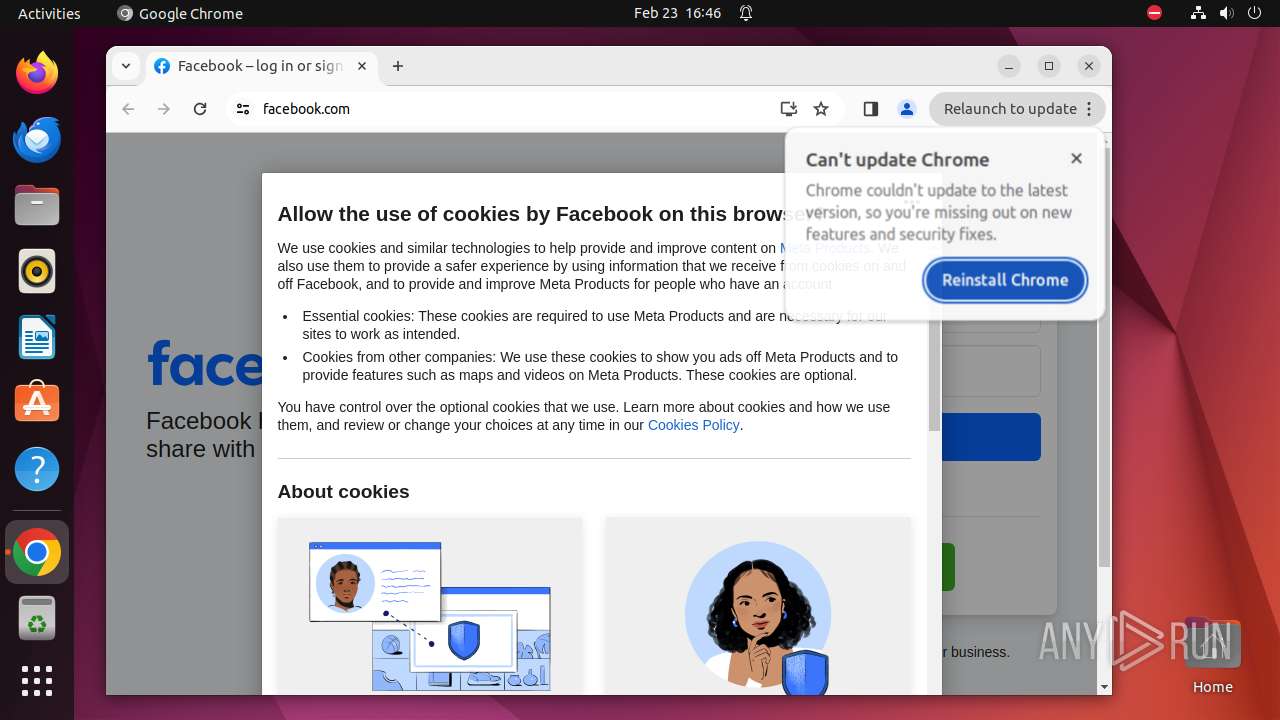This screenshot has width=1280, height=720.
Task: Close the Facebook tab
Action: click(362, 66)
